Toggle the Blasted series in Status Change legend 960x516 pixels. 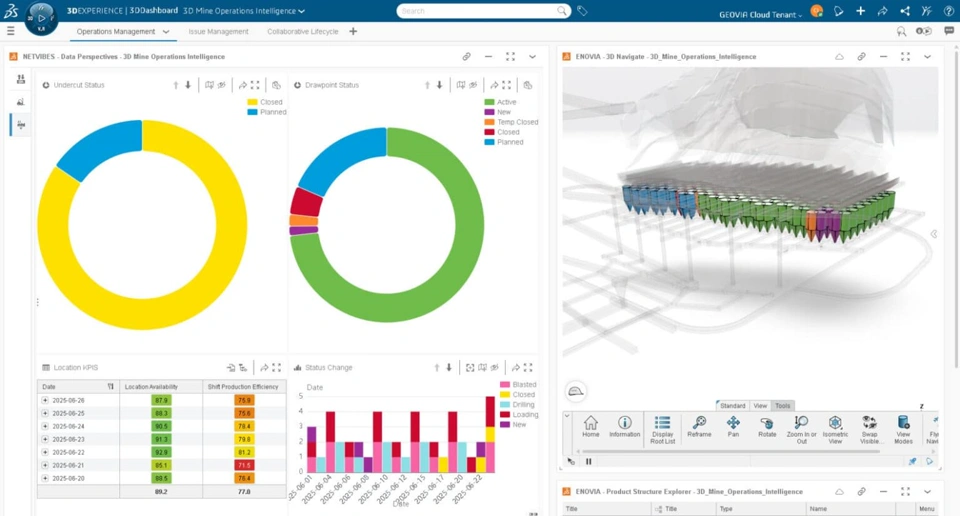pos(518,384)
